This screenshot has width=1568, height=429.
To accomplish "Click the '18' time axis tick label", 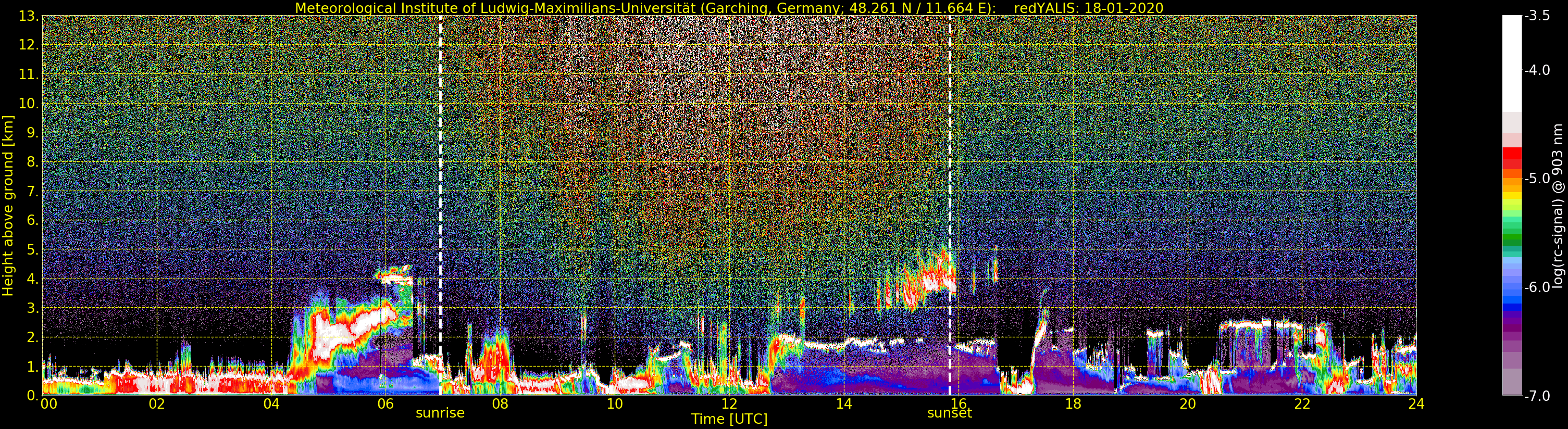I will tap(1073, 405).
